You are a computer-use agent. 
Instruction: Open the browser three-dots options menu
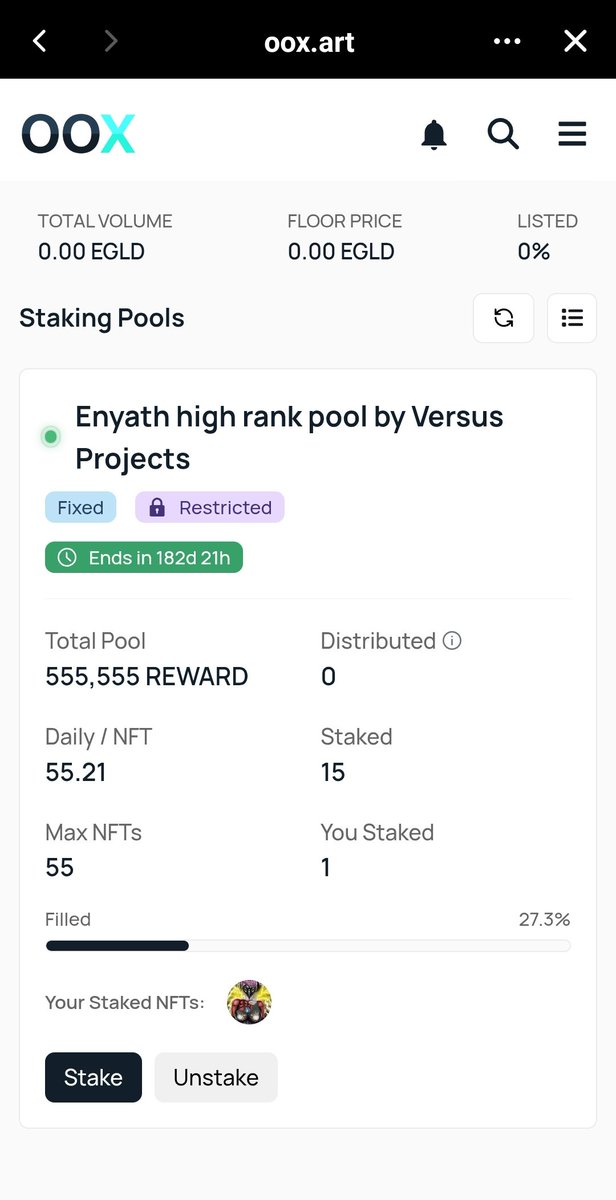[507, 41]
